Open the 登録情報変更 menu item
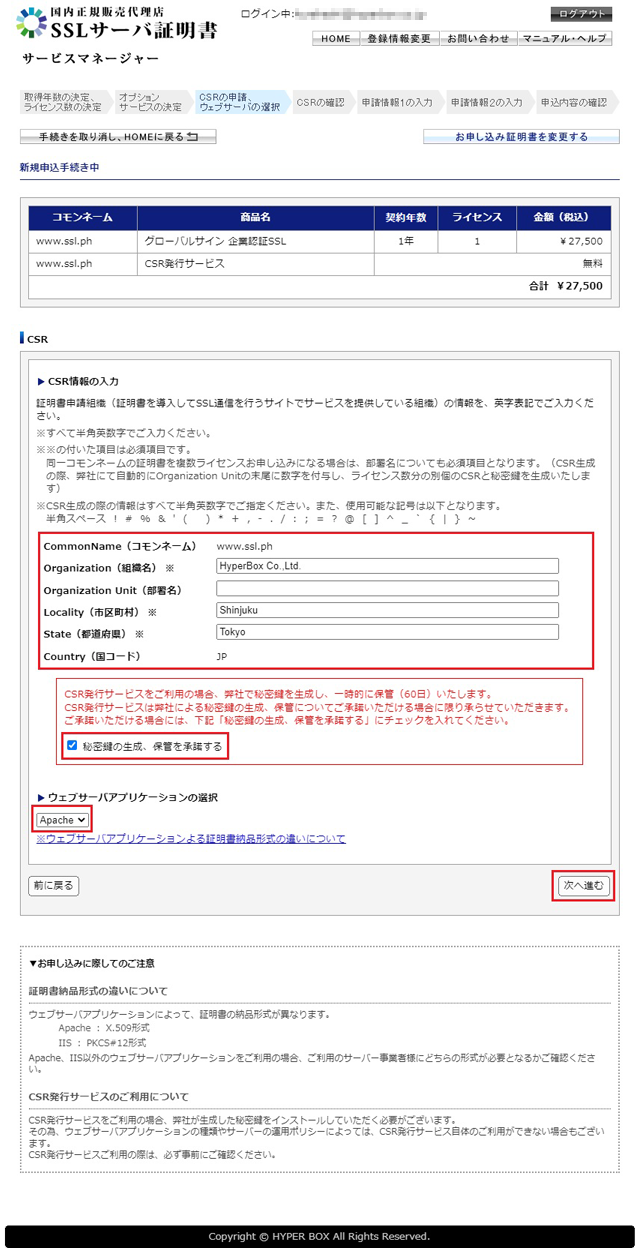The image size is (640, 1248). [x=398, y=39]
